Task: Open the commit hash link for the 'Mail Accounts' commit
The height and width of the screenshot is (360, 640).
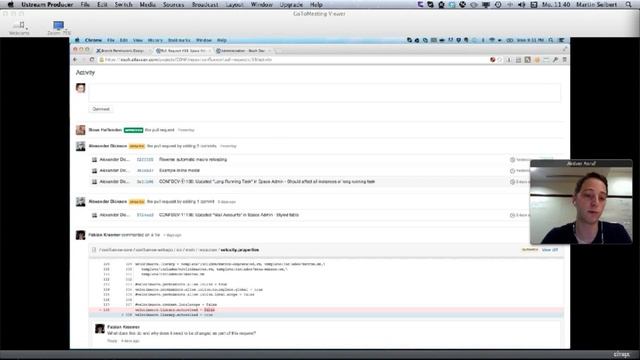Action: click(145, 215)
